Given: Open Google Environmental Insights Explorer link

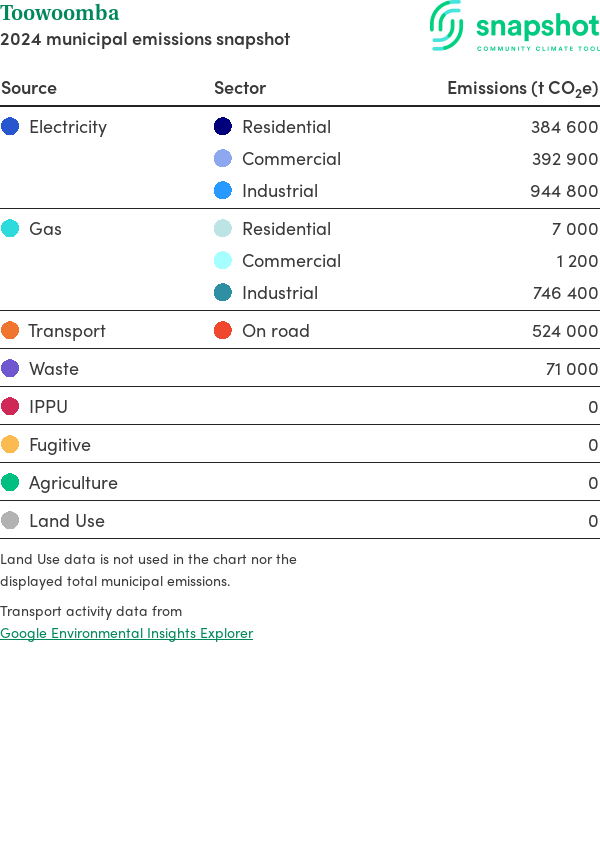Looking at the screenshot, I should [x=126, y=633].
